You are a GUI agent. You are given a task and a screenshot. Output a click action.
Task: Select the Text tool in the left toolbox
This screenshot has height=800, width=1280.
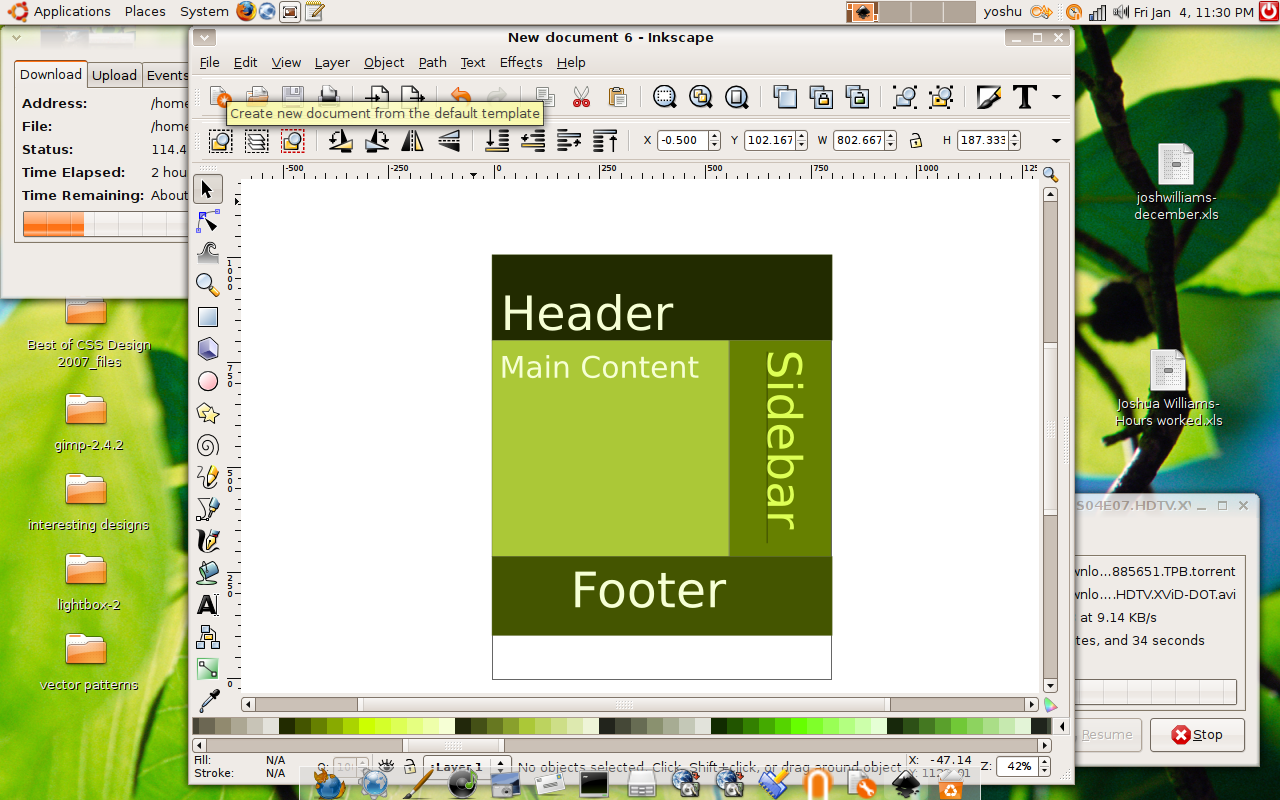pos(208,604)
